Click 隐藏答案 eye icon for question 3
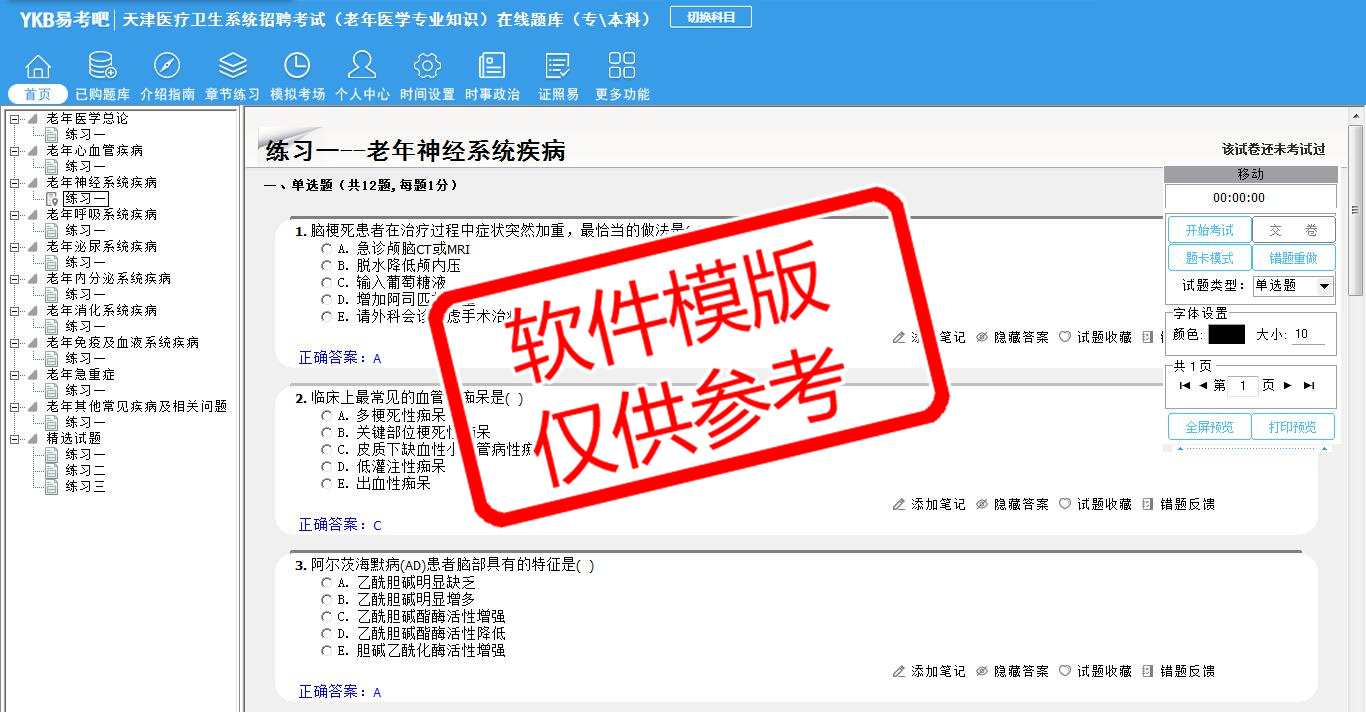1366x712 pixels. [x=982, y=671]
